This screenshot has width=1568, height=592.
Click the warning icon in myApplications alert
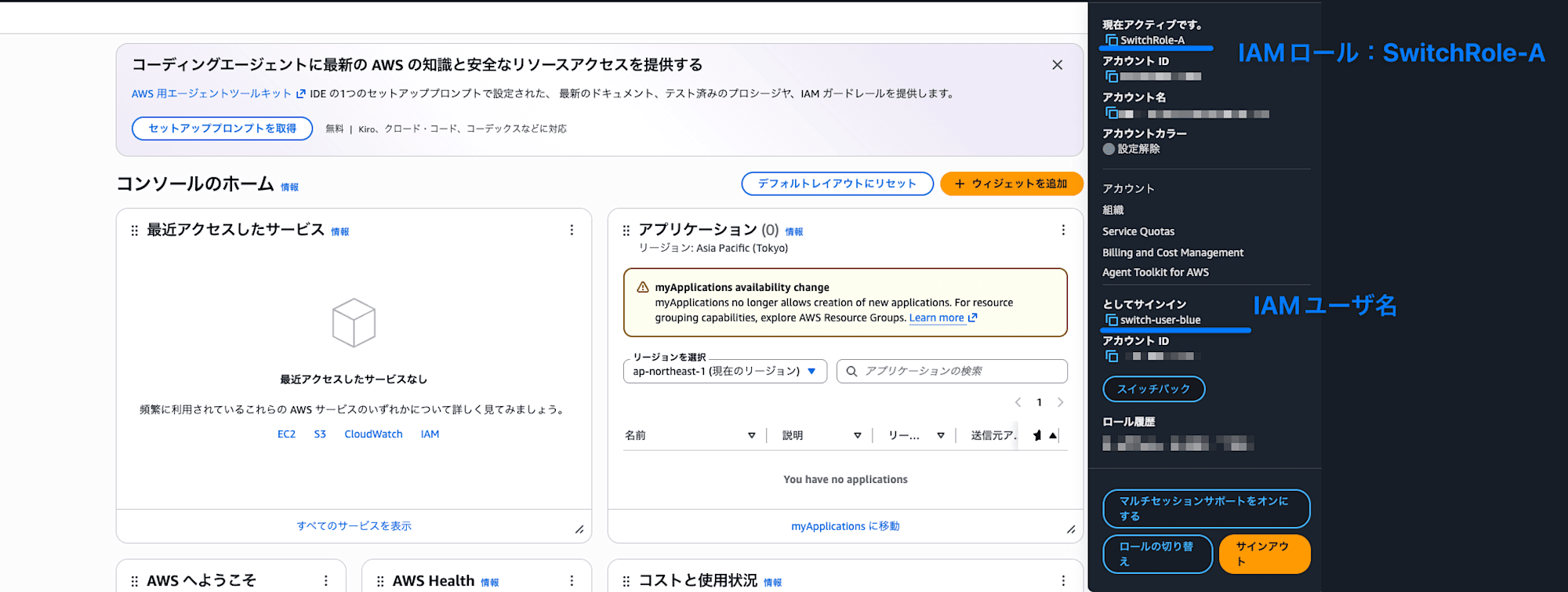click(643, 288)
